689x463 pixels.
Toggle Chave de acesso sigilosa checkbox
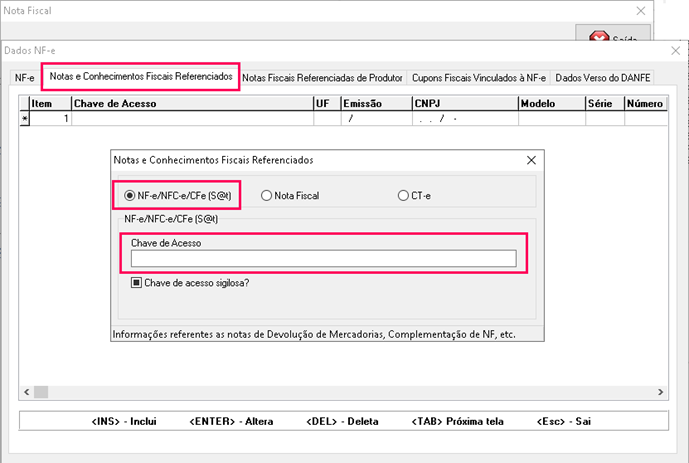click(x=137, y=282)
